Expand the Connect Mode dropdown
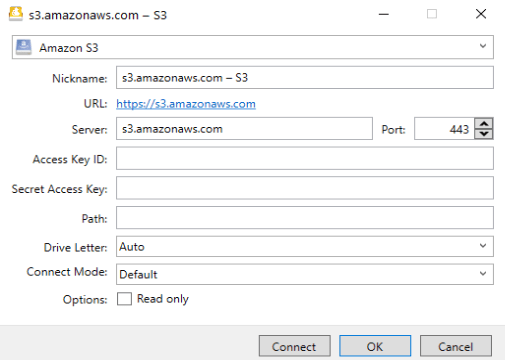Screen dimensions: 505x360 point(305,274)
